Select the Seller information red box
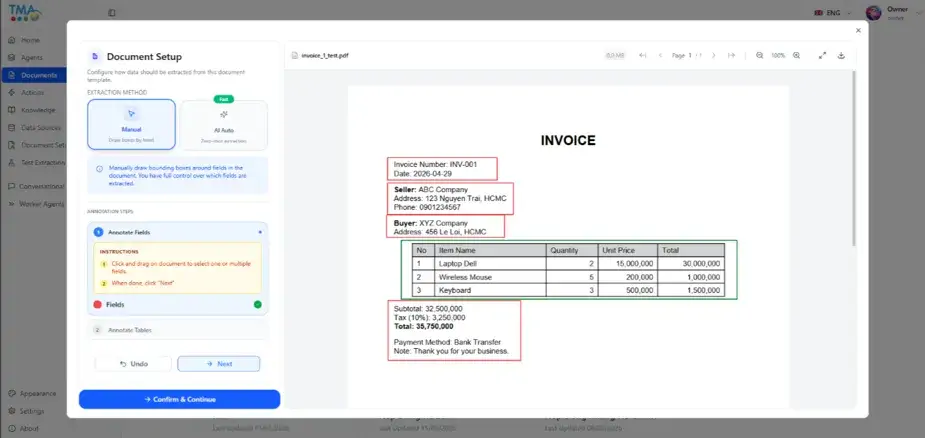 pos(450,198)
